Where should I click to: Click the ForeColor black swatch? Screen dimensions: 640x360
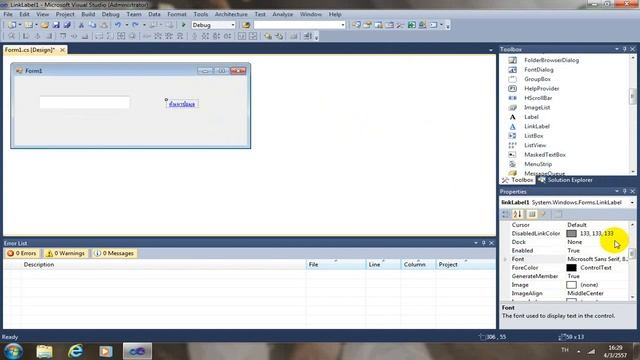pyautogui.click(x=571, y=268)
